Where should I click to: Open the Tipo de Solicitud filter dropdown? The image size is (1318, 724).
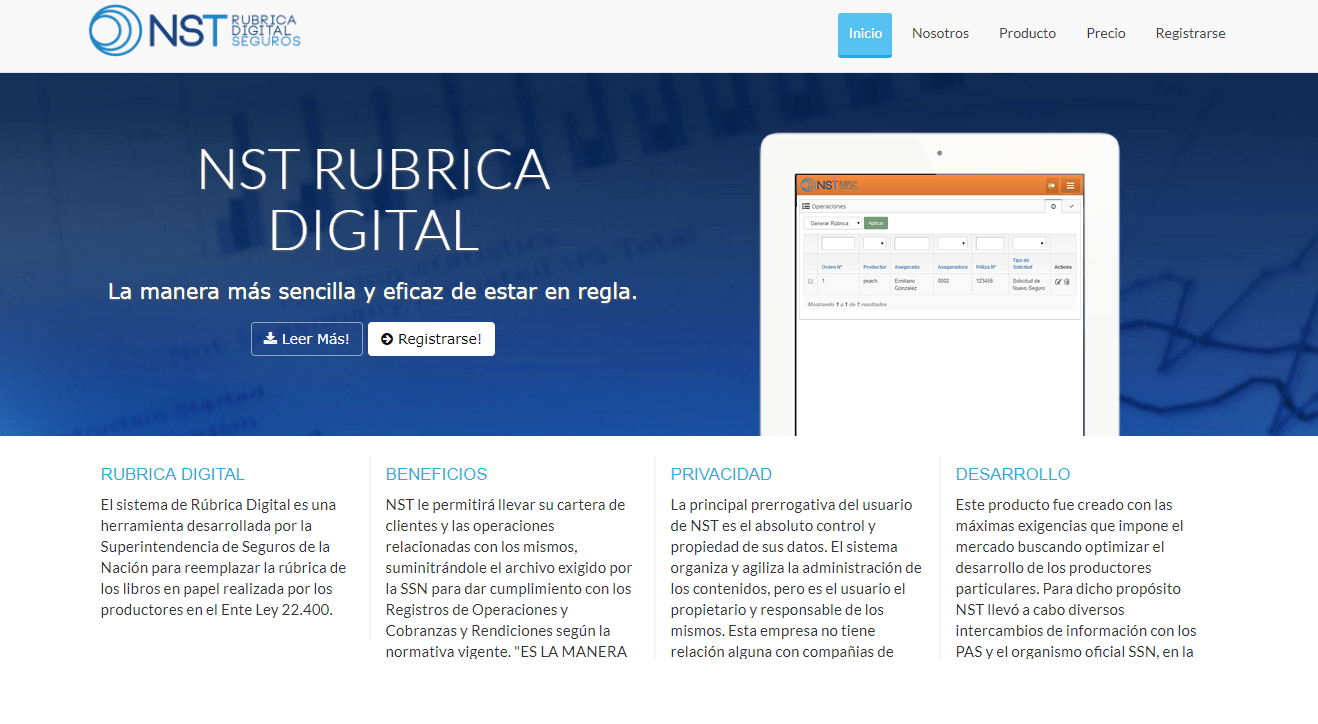tap(1029, 243)
